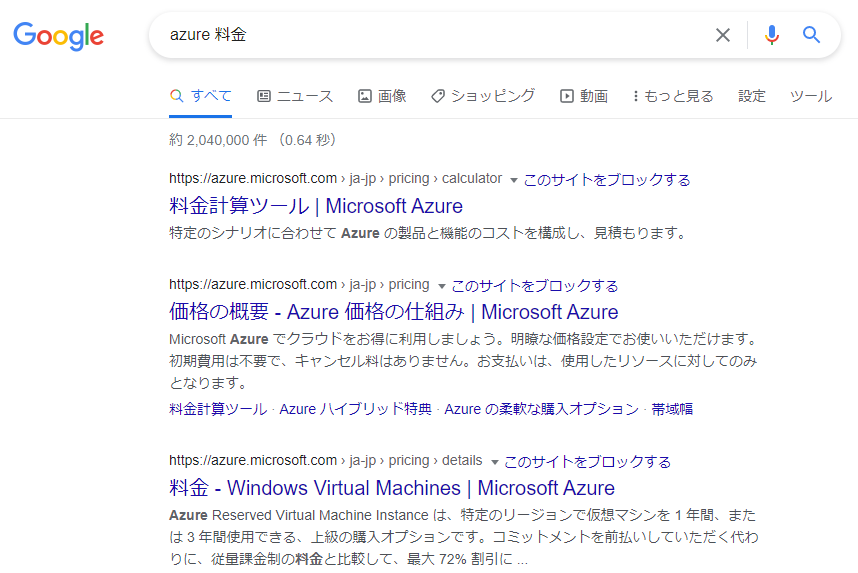Open 料金 - Windows Virtual Machines result
858x573 pixels.
point(392,488)
